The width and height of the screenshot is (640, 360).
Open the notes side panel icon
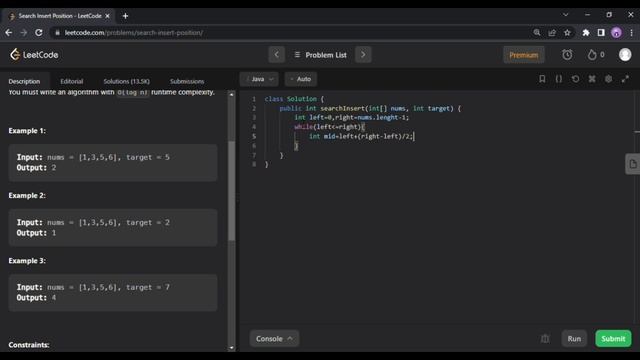[633, 164]
